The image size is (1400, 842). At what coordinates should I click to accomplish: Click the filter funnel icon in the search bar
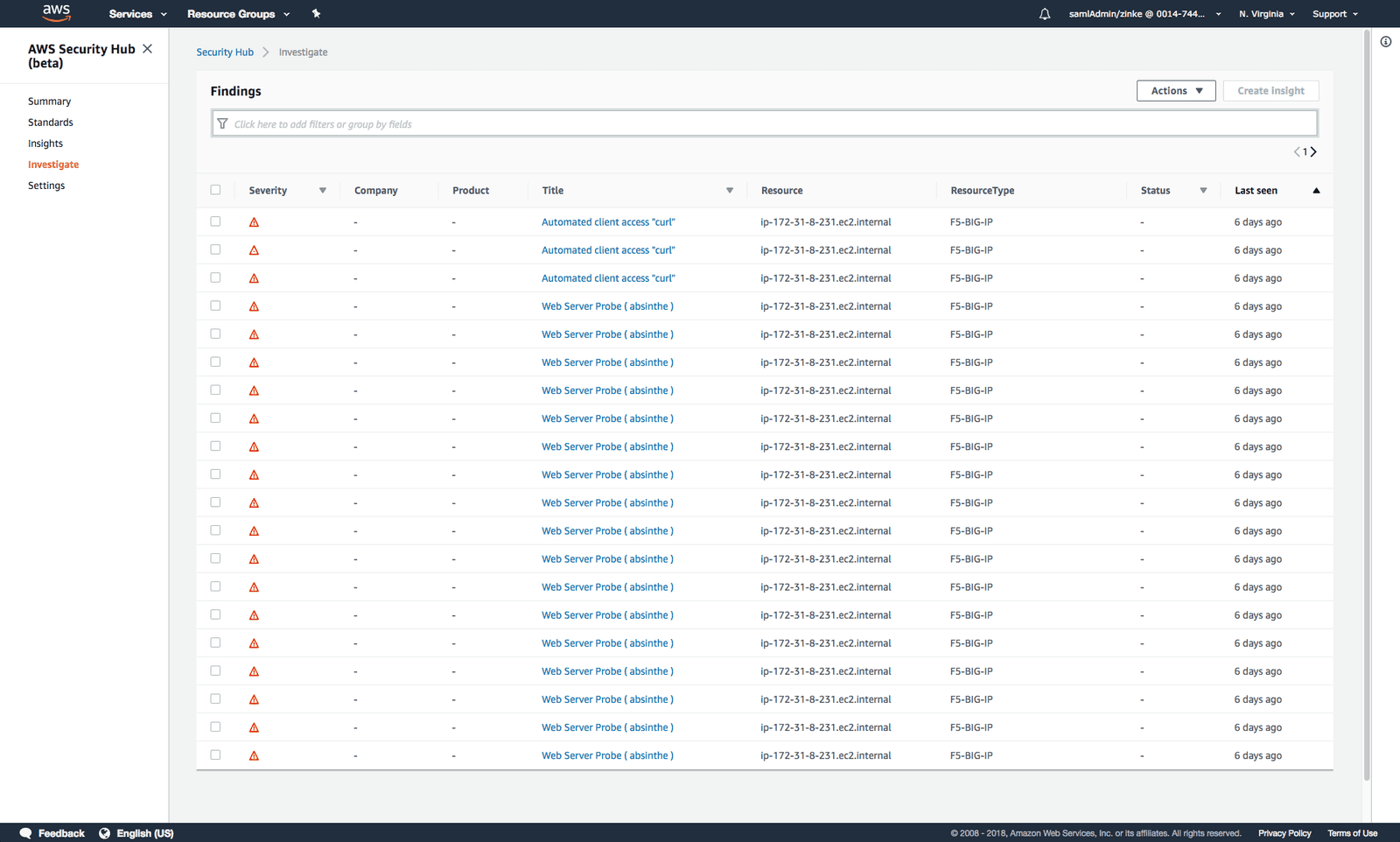click(223, 123)
